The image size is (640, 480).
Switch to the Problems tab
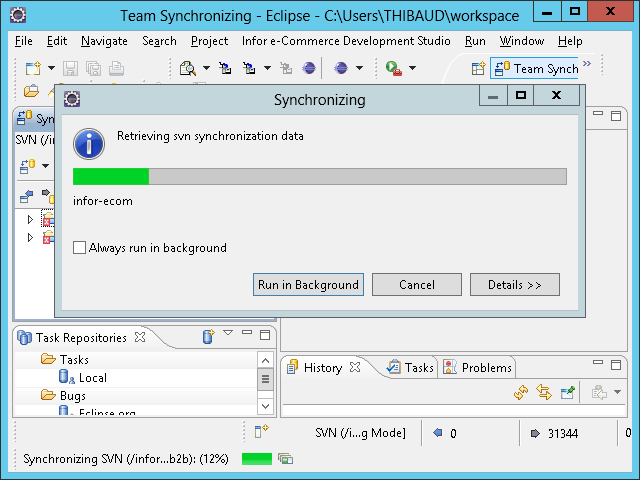click(478, 368)
